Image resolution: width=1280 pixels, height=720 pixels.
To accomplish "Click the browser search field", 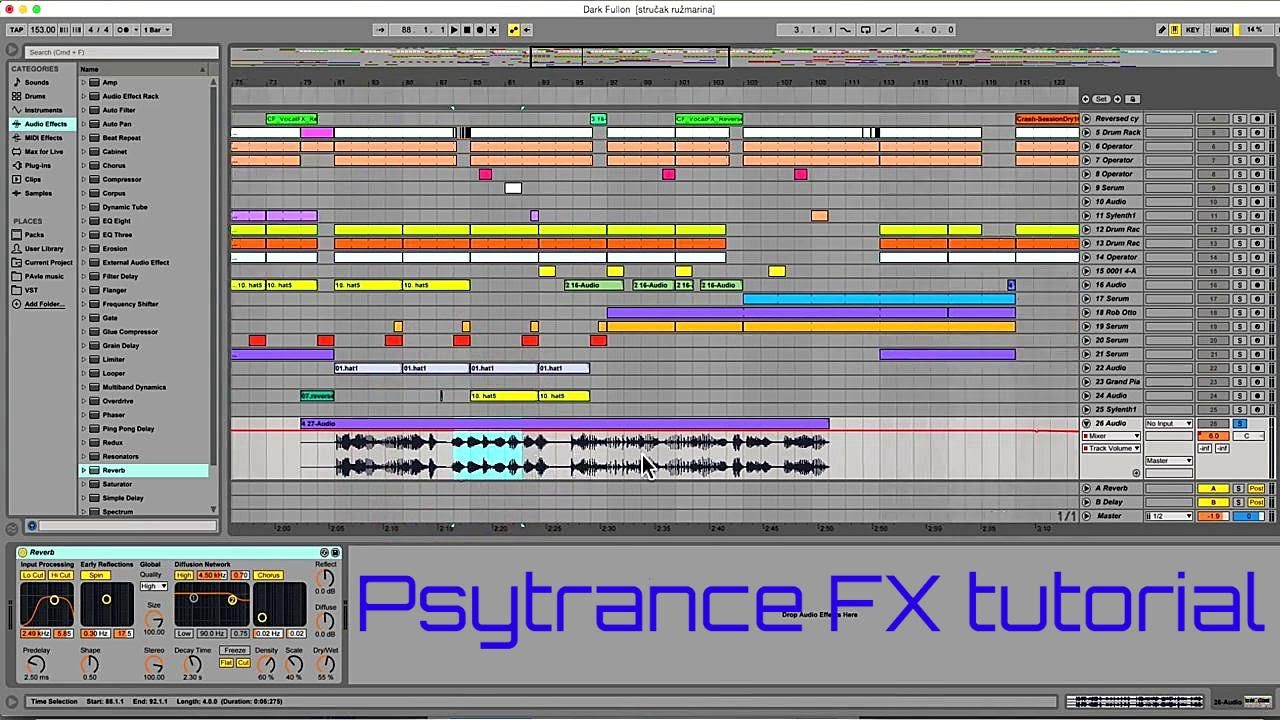I will 120,52.
